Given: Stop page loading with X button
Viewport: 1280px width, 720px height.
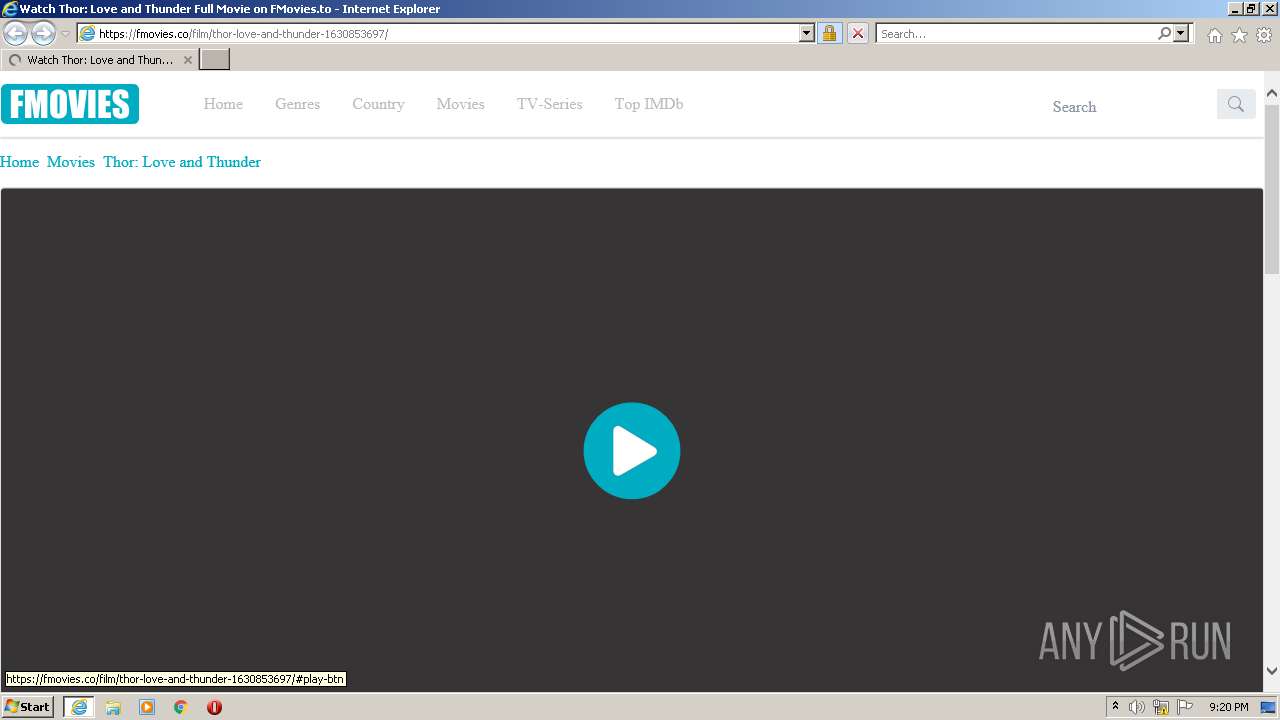Looking at the screenshot, I should [x=857, y=33].
